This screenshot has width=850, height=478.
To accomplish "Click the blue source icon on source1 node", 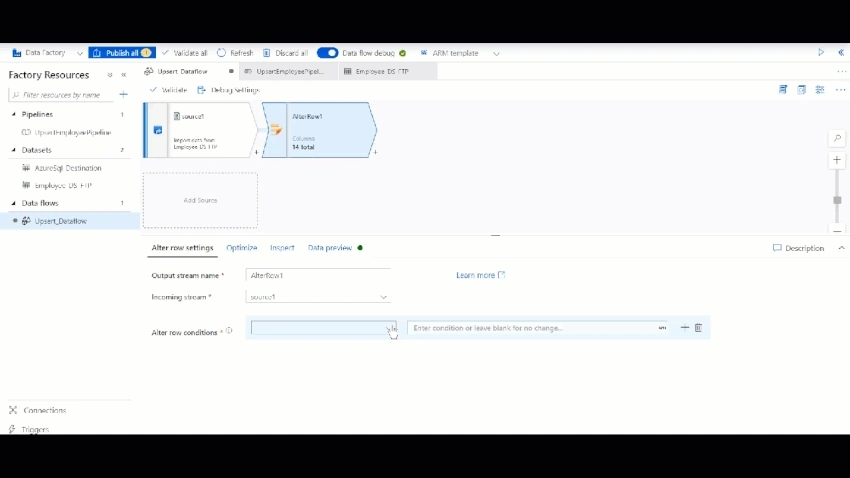I will (x=158, y=130).
